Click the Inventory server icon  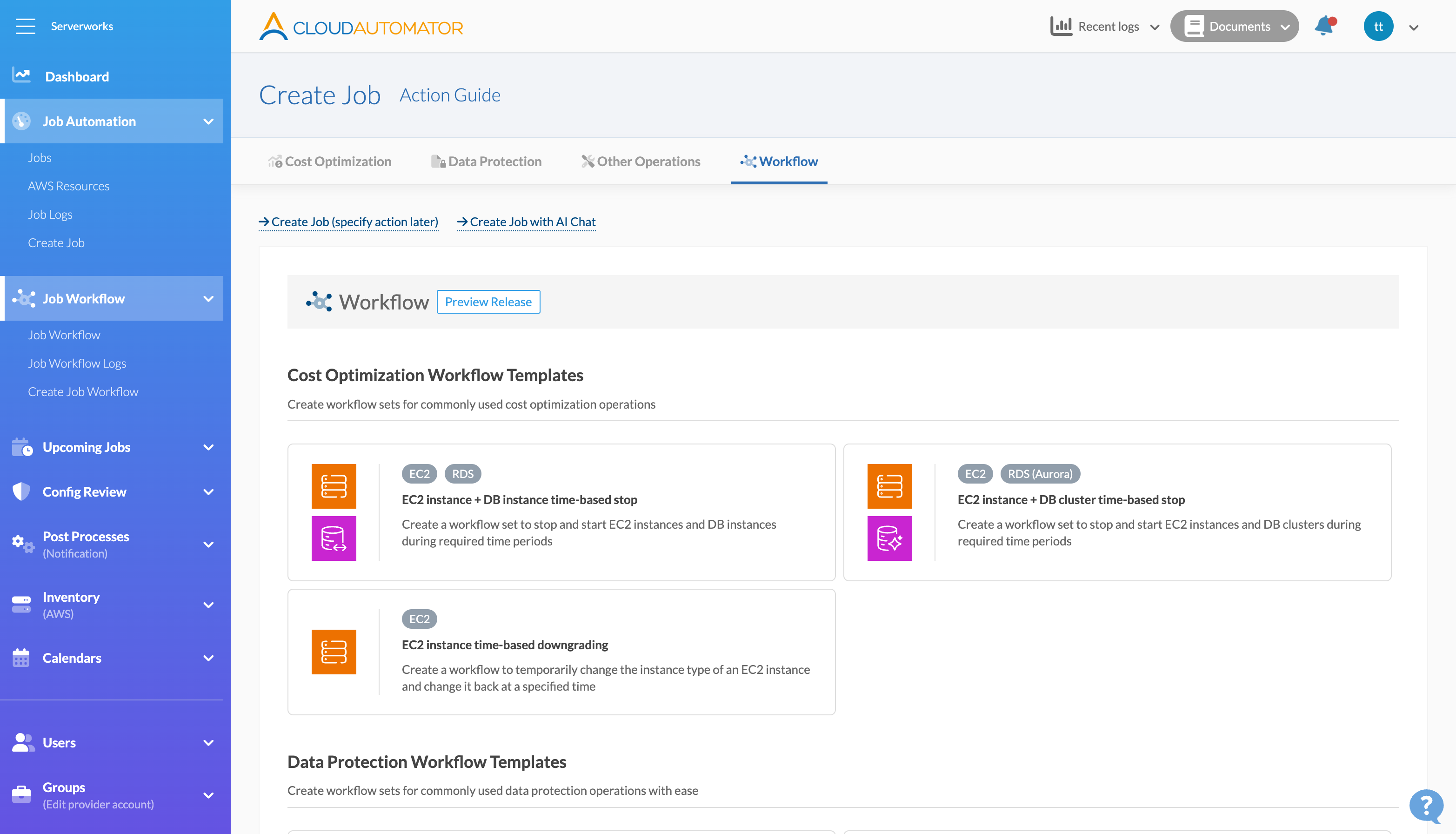[x=21, y=604]
